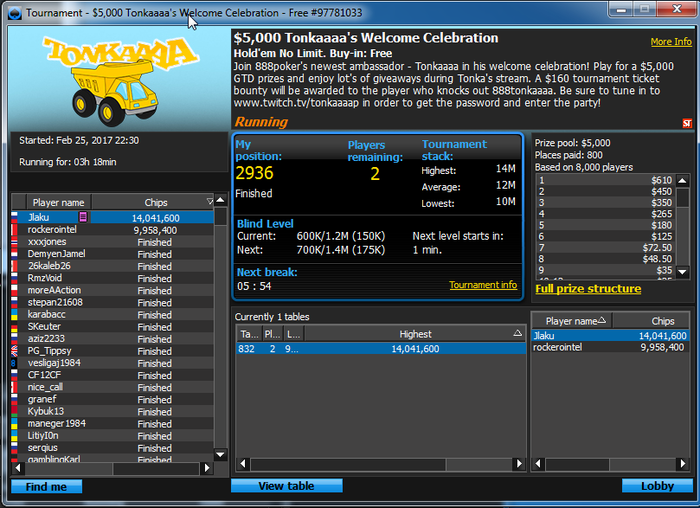700x508 pixels.
Task: Click the player list scroll left arrow
Action: [x=18, y=468]
